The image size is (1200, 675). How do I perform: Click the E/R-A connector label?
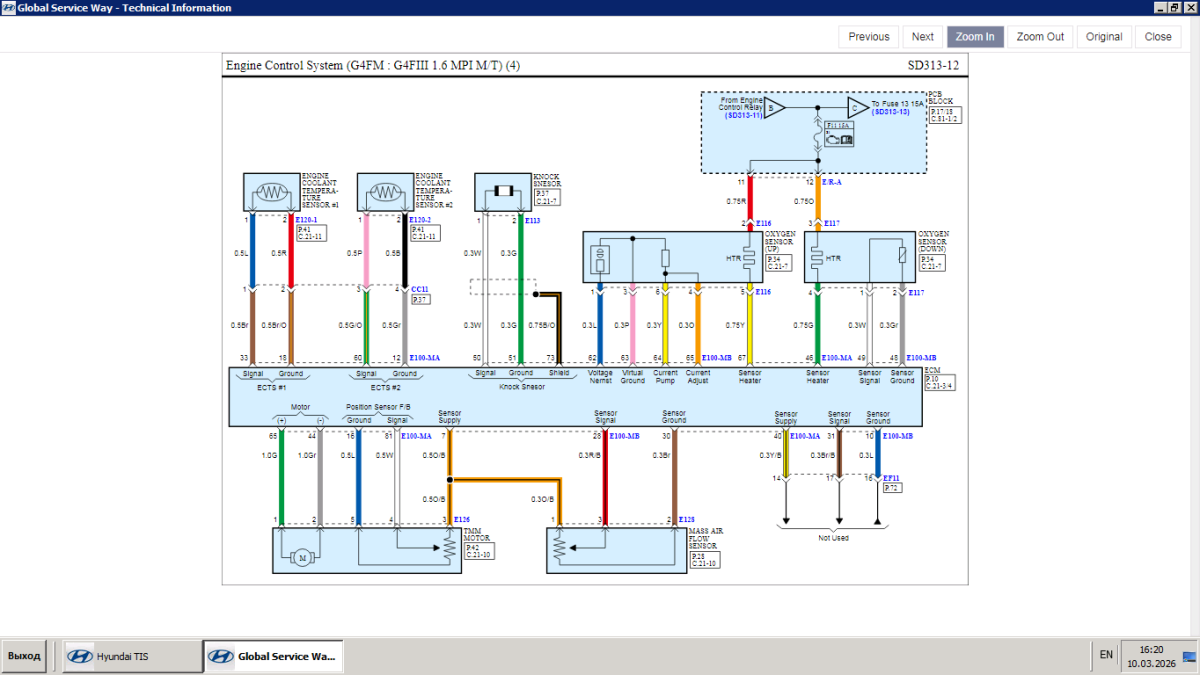tap(832, 182)
